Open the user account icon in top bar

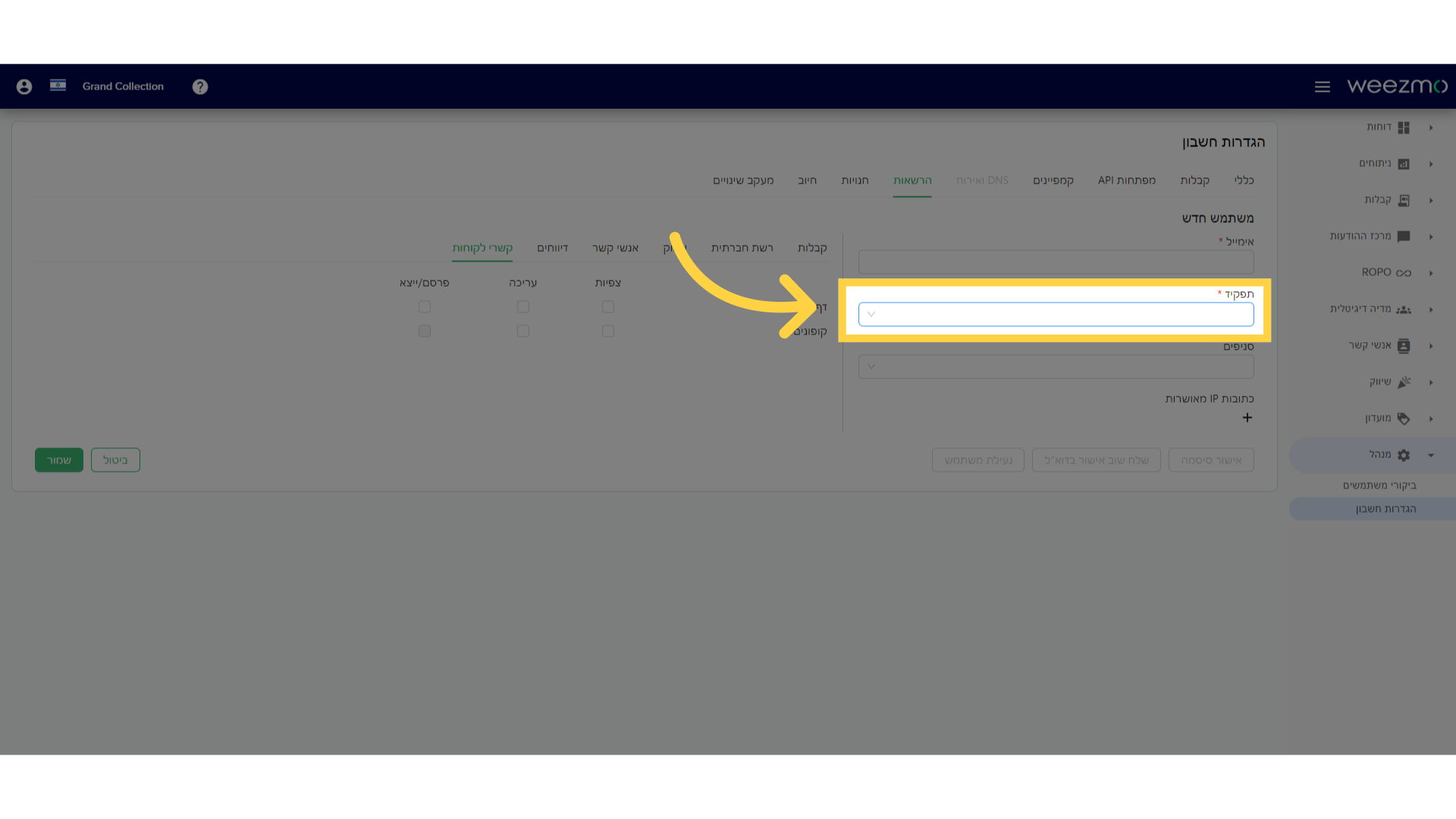click(x=24, y=86)
